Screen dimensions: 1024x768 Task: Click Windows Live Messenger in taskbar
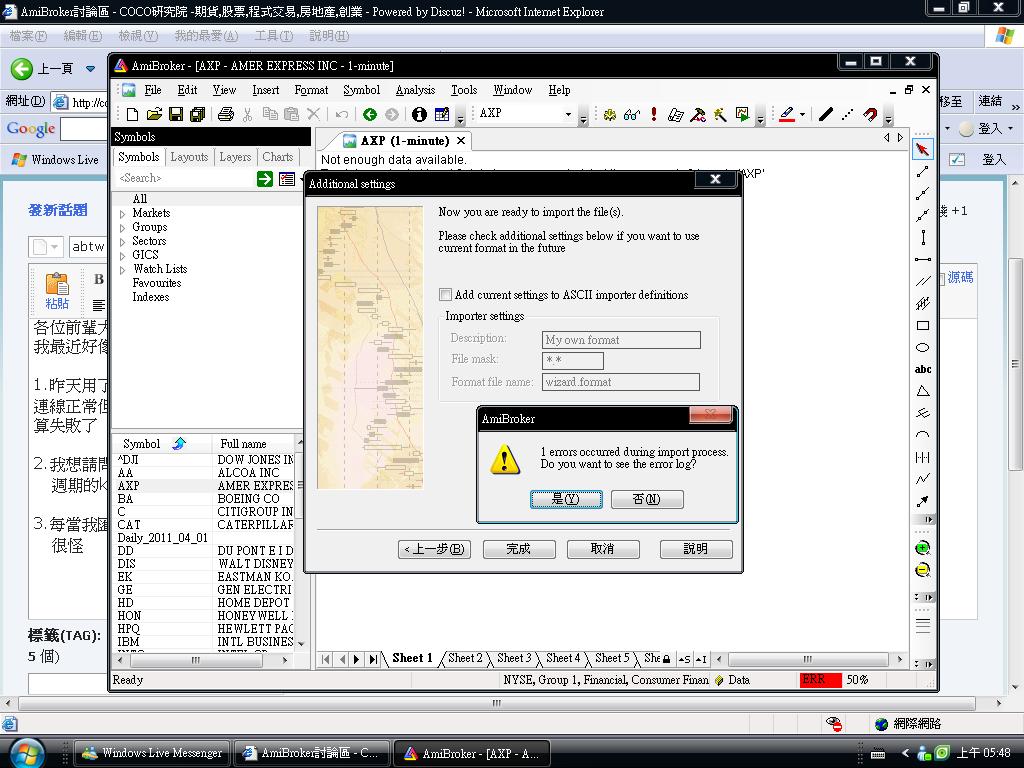(153, 753)
